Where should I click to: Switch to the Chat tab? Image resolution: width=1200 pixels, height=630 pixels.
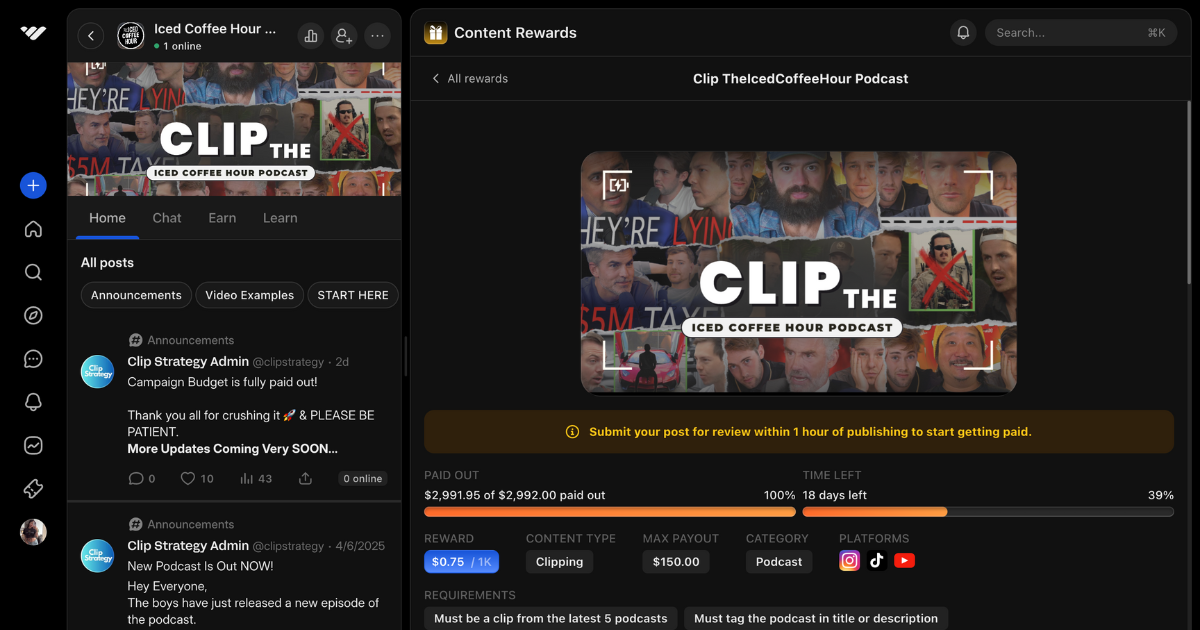click(167, 218)
